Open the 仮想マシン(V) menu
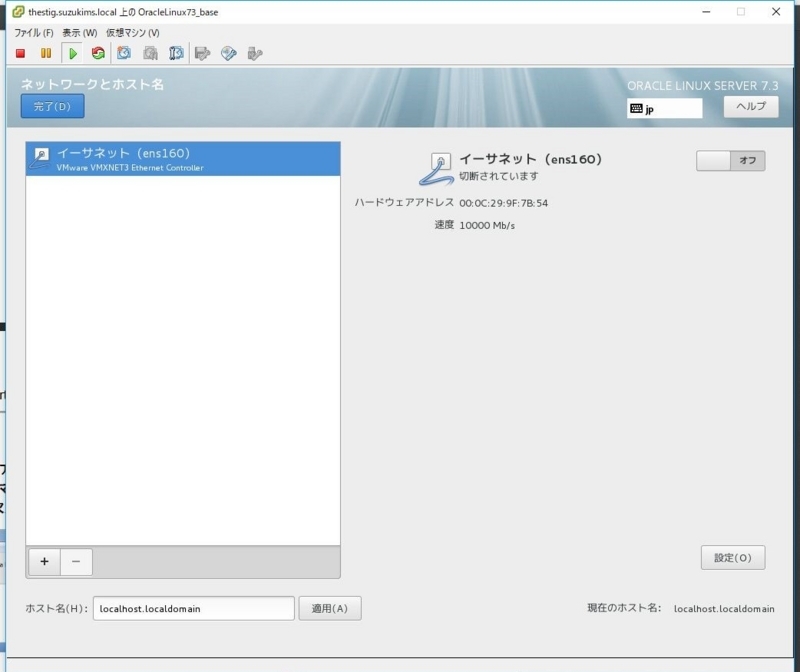 coord(133,33)
